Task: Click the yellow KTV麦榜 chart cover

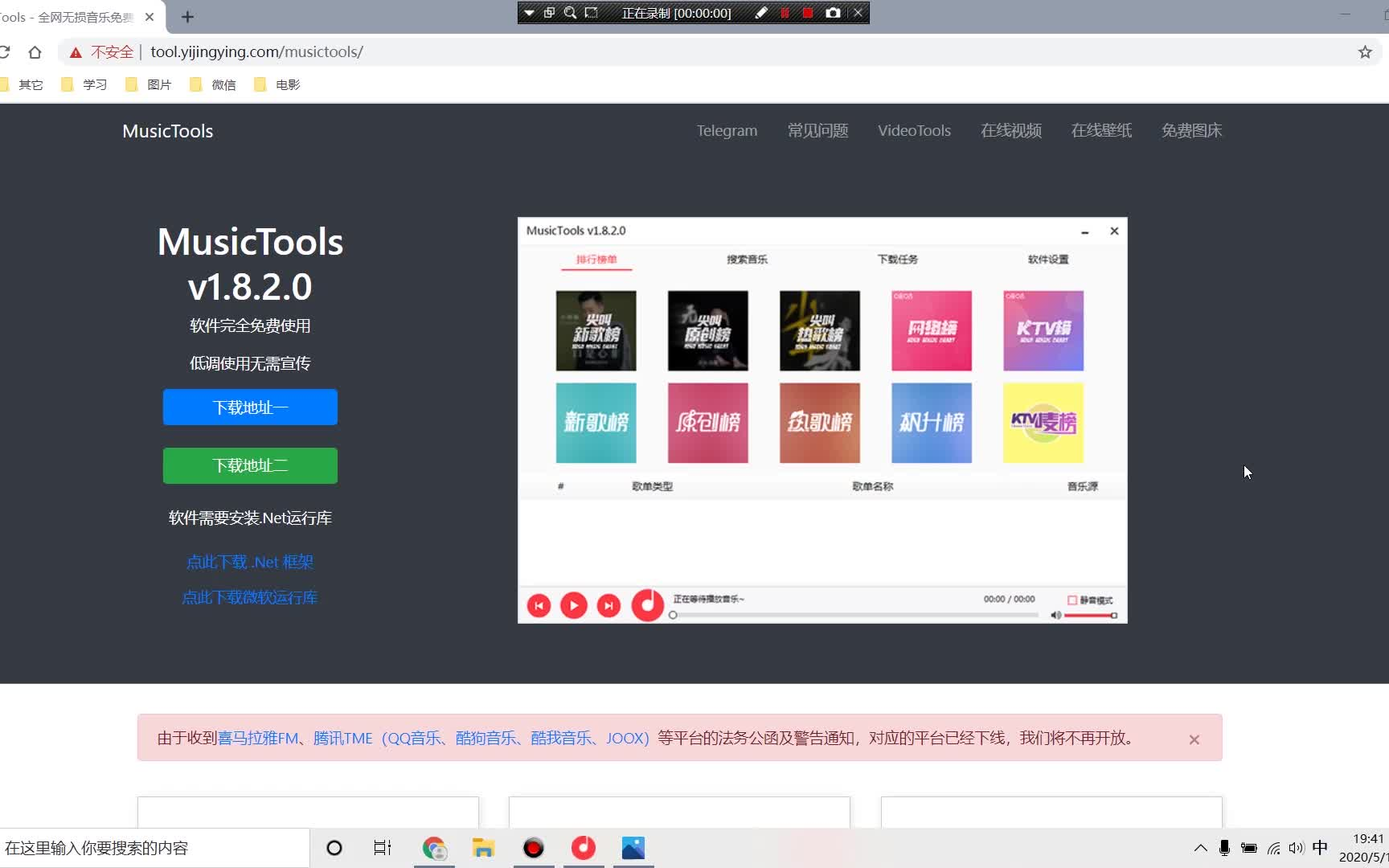Action: [x=1043, y=423]
